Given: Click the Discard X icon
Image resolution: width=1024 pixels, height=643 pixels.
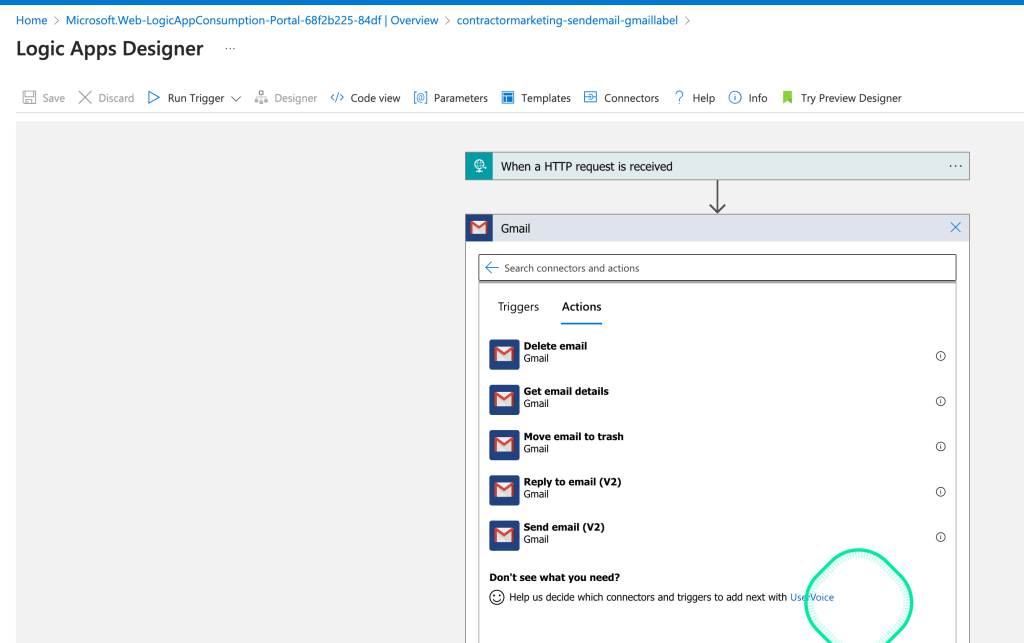Looking at the screenshot, I should click(85, 98).
